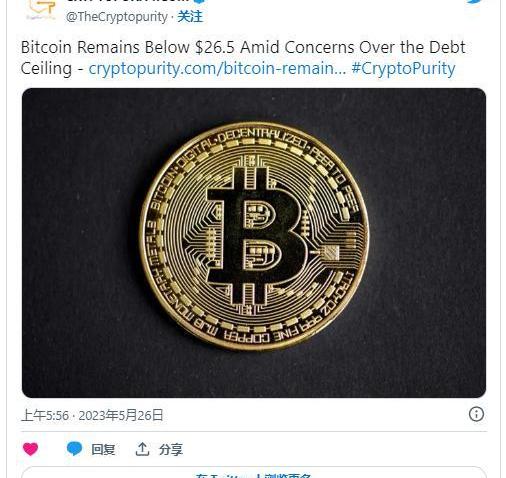Click the browse more on Twitter button at bottom
This screenshot has width=506, height=478.
click(x=253, y=474)
